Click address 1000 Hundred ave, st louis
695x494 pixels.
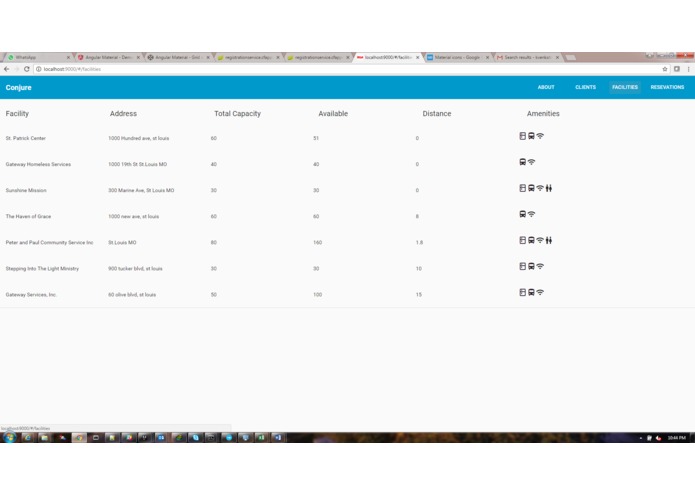click(139, 138)
